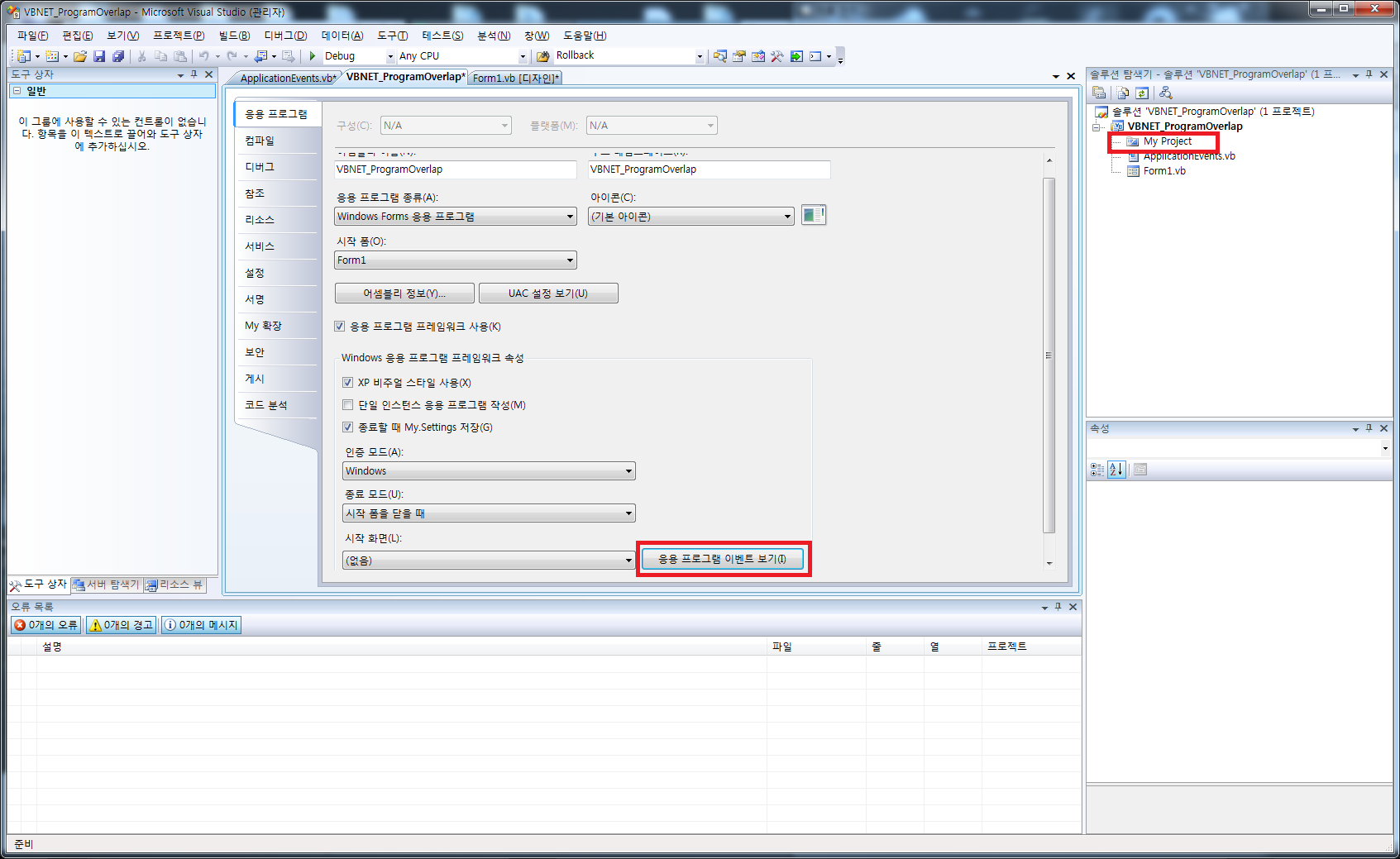Collapse the VBNET_ProgramOverlap project node
Screen dimensions: 1400x859
[1097, 127]
